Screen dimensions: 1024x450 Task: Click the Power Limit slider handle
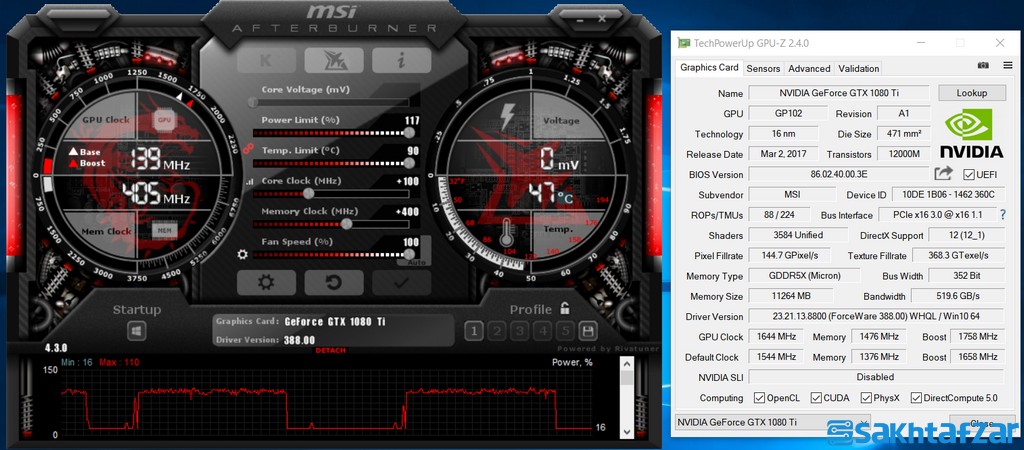pyautogui.click(x=409, y=133)
